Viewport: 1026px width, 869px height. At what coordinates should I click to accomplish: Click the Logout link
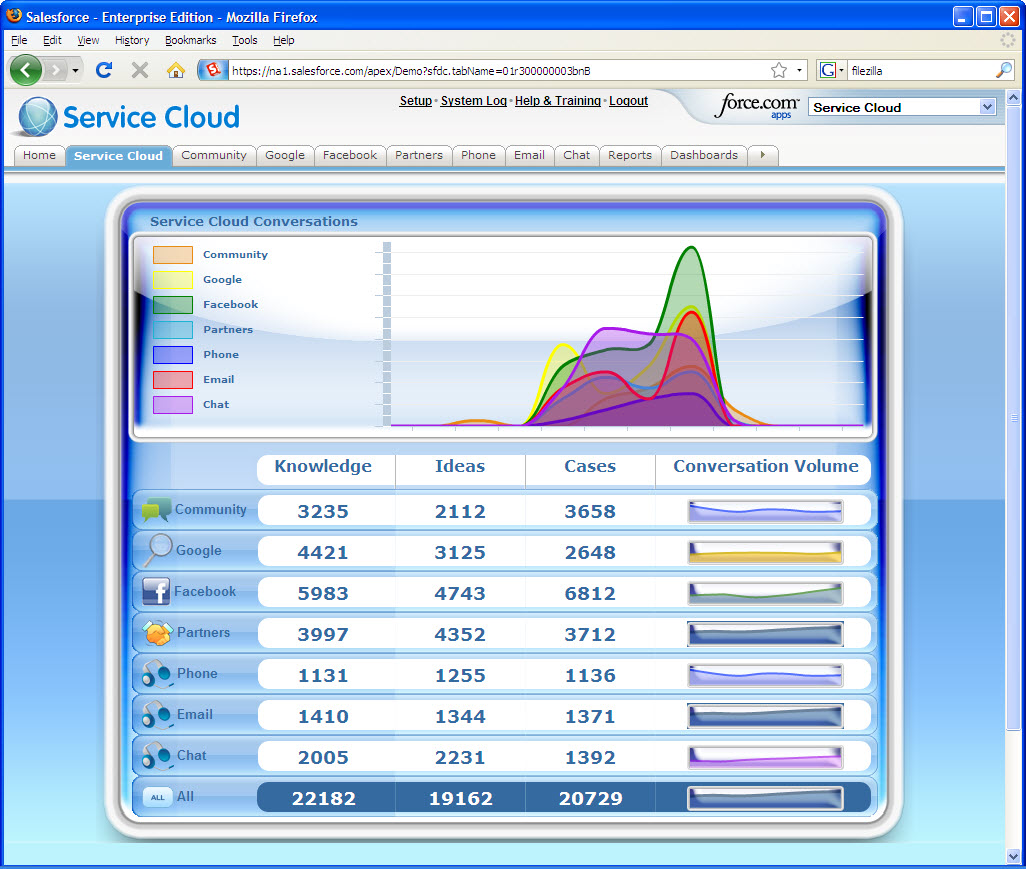pos(628,101)
